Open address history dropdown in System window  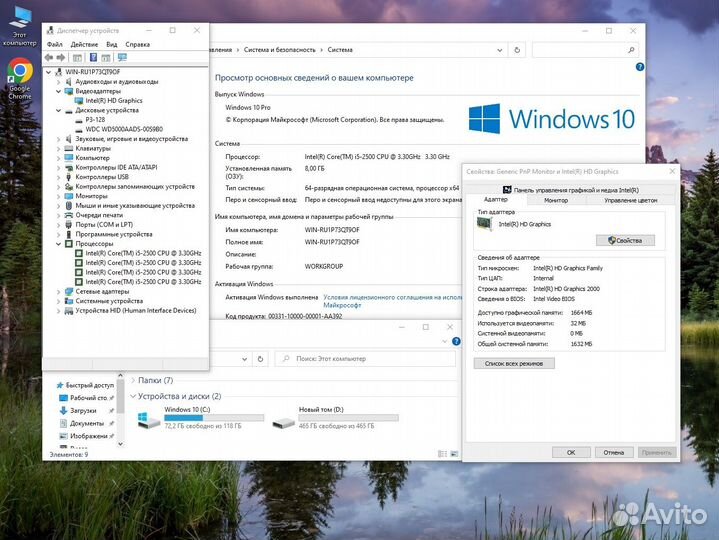[500, 50]
